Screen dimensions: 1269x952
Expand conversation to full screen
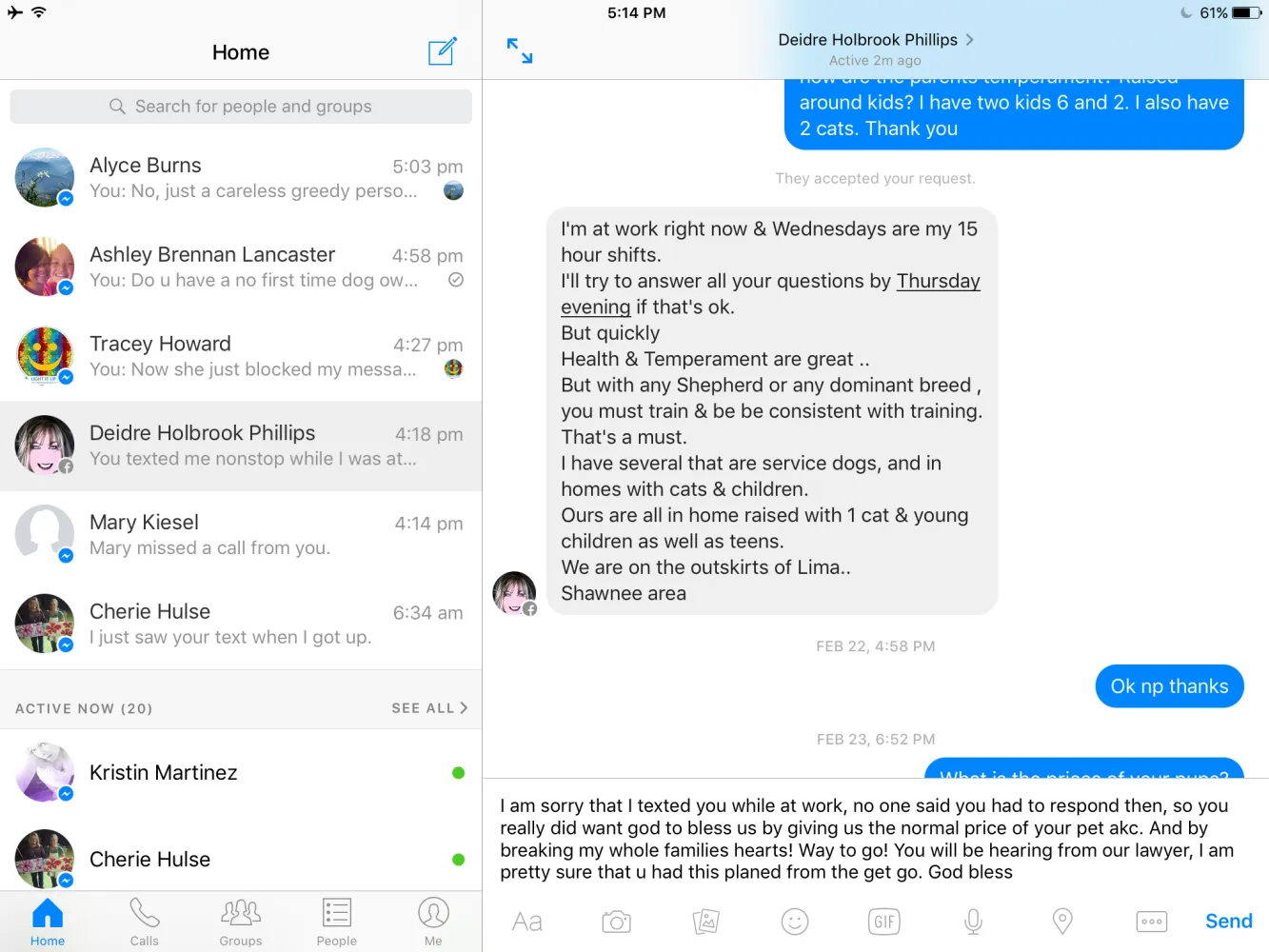point(520,51)
